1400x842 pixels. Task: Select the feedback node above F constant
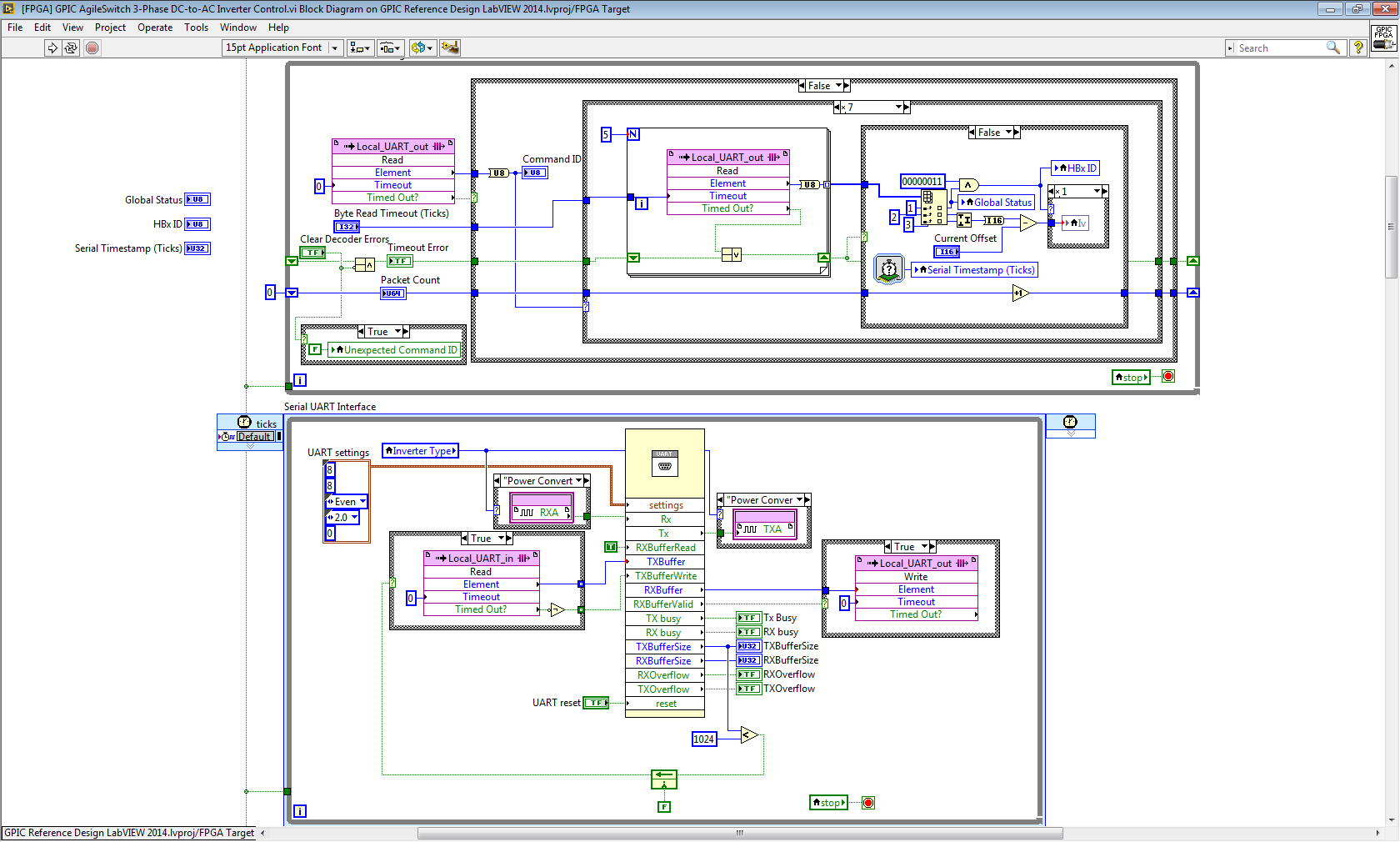pos(664,779)
